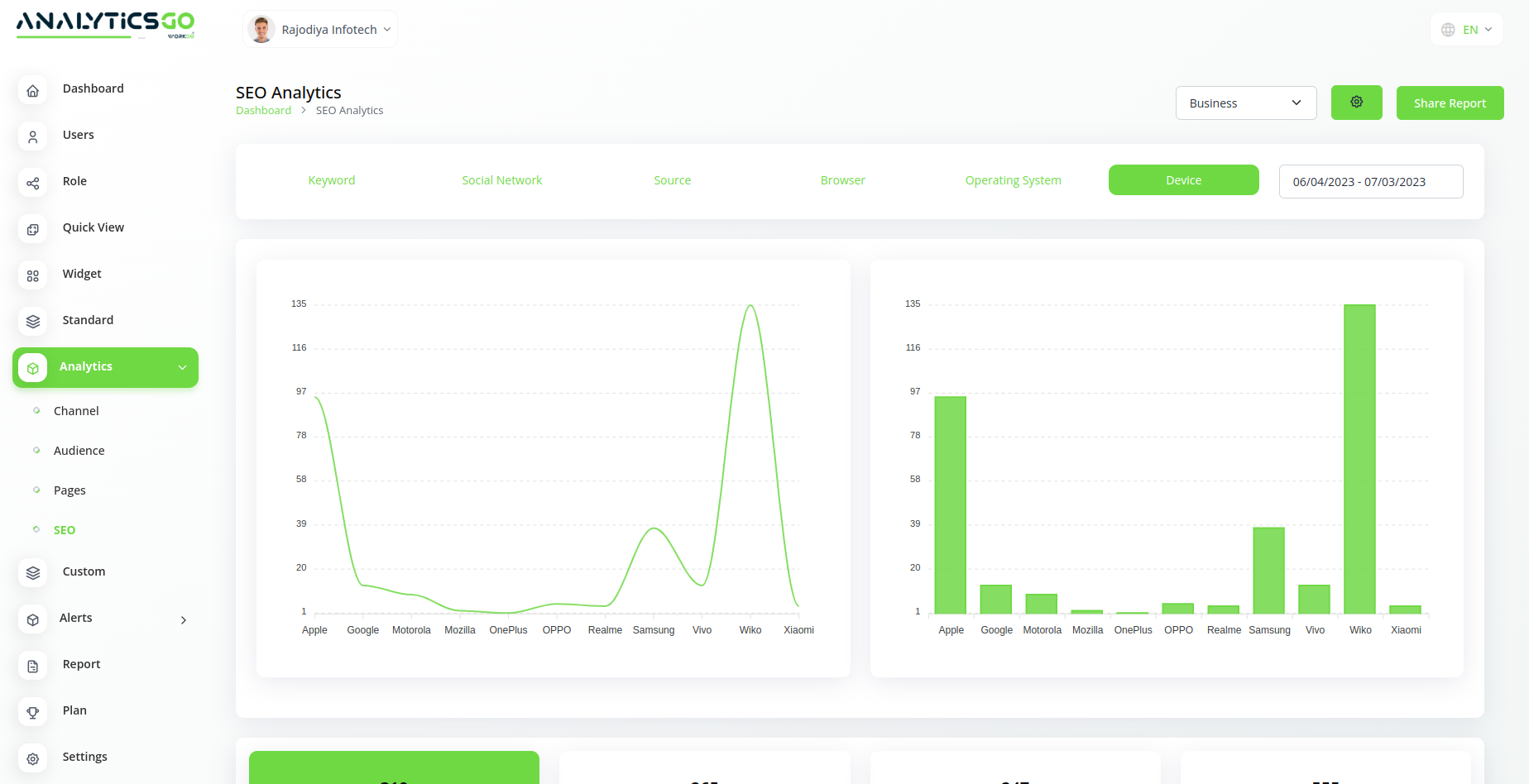The width and height of the screenshot is (1529, 784).
Task: Click the Dashboard home icon in sidebar
Action: click(33, 90)
